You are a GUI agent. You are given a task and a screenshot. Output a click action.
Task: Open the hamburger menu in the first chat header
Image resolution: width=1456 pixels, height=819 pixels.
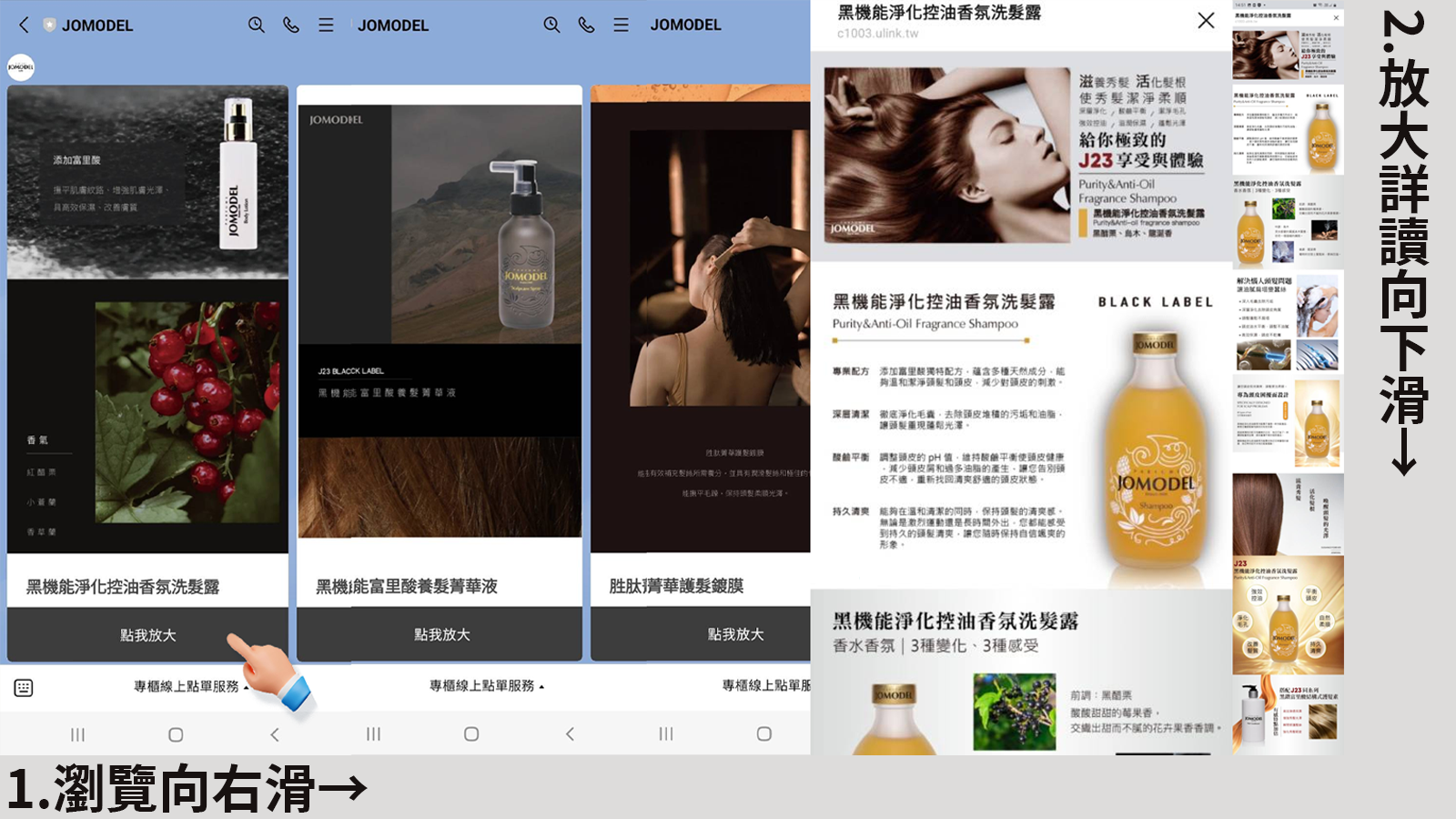click(x=326, y=25)
